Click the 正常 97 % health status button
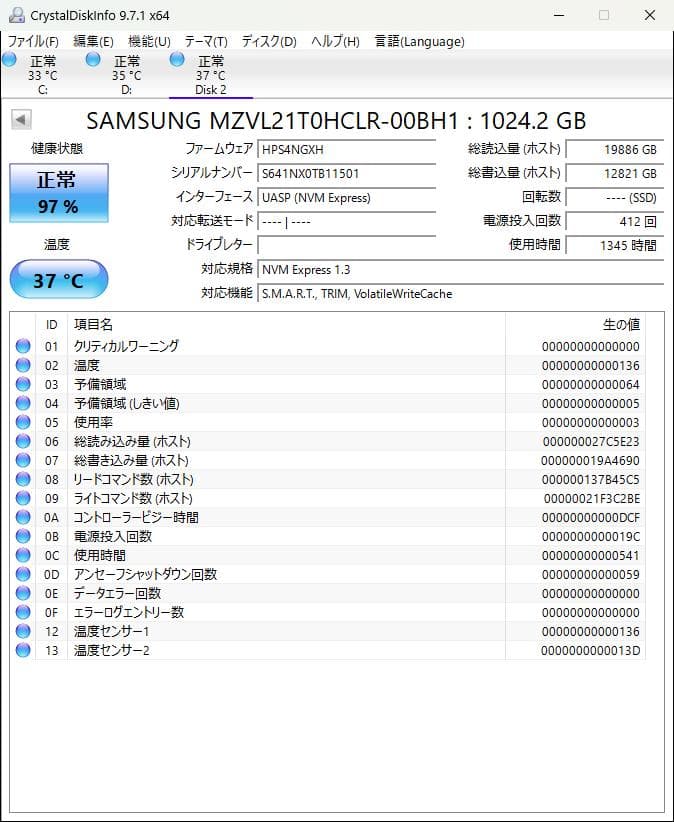The width and height of the screenshot is (674, 822). click(x=59, y=193)
